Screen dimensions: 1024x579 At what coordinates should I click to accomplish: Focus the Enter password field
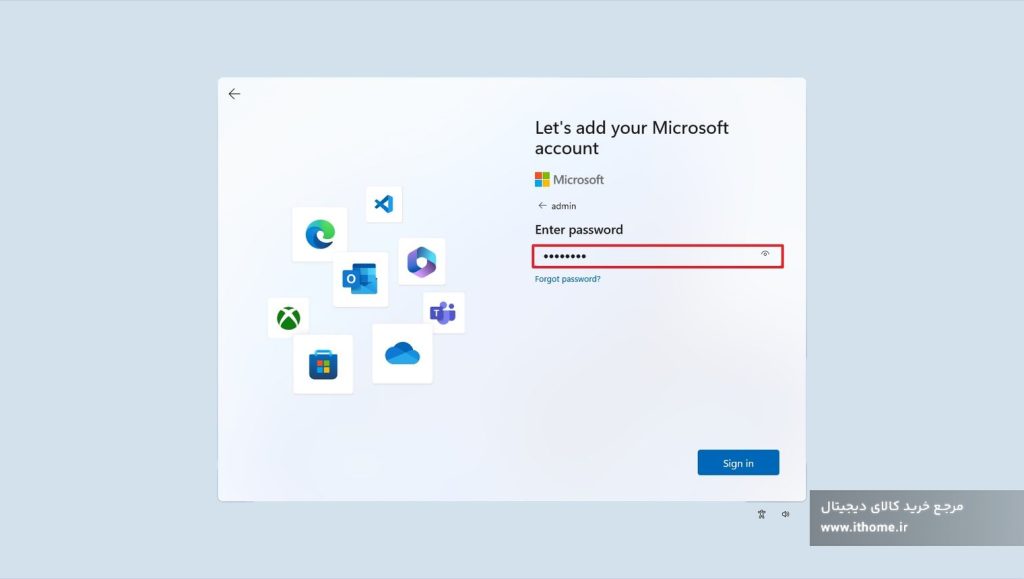pos(658,256)
